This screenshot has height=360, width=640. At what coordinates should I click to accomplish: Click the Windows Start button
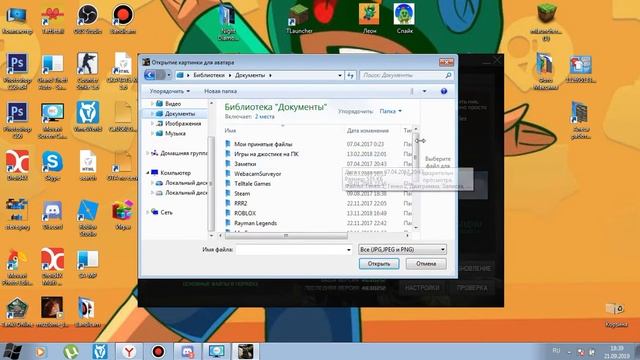(12, 351)
